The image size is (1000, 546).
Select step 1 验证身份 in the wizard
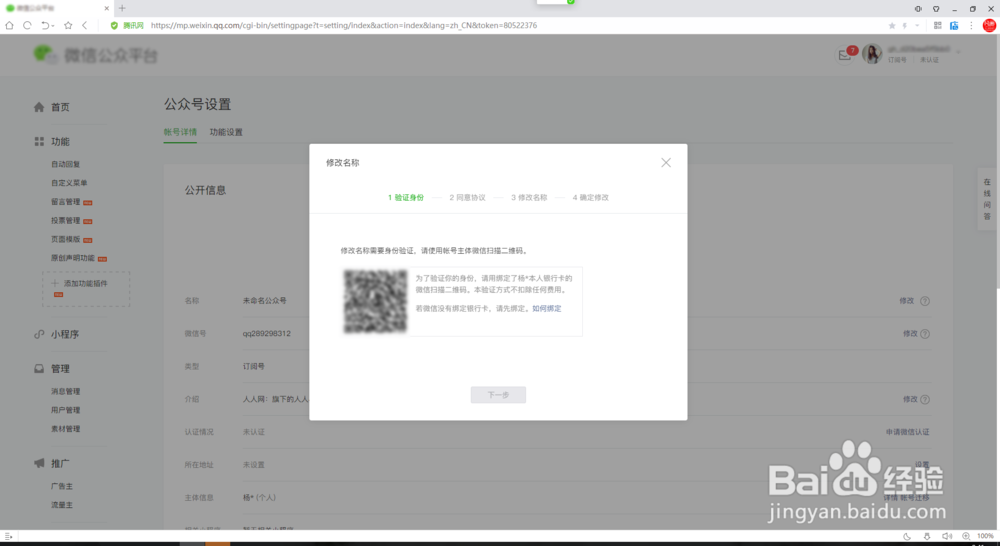click(x=406, y=198)
